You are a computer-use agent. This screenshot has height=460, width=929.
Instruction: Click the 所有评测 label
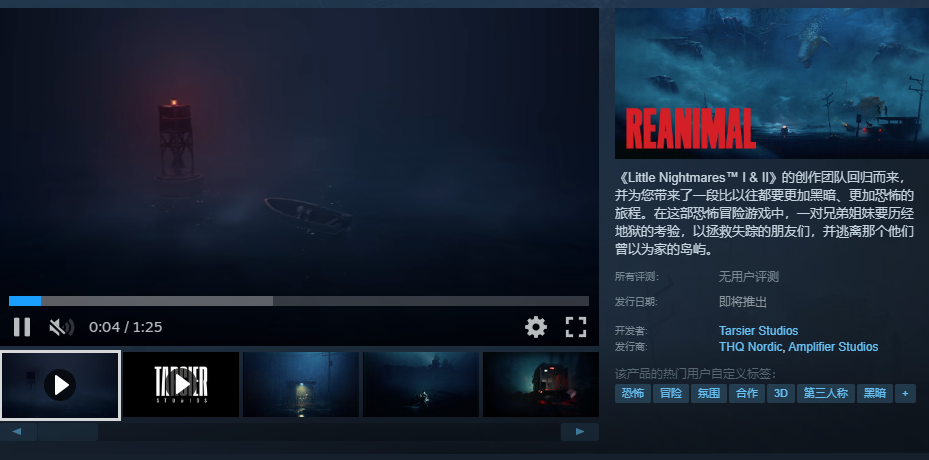636,277
